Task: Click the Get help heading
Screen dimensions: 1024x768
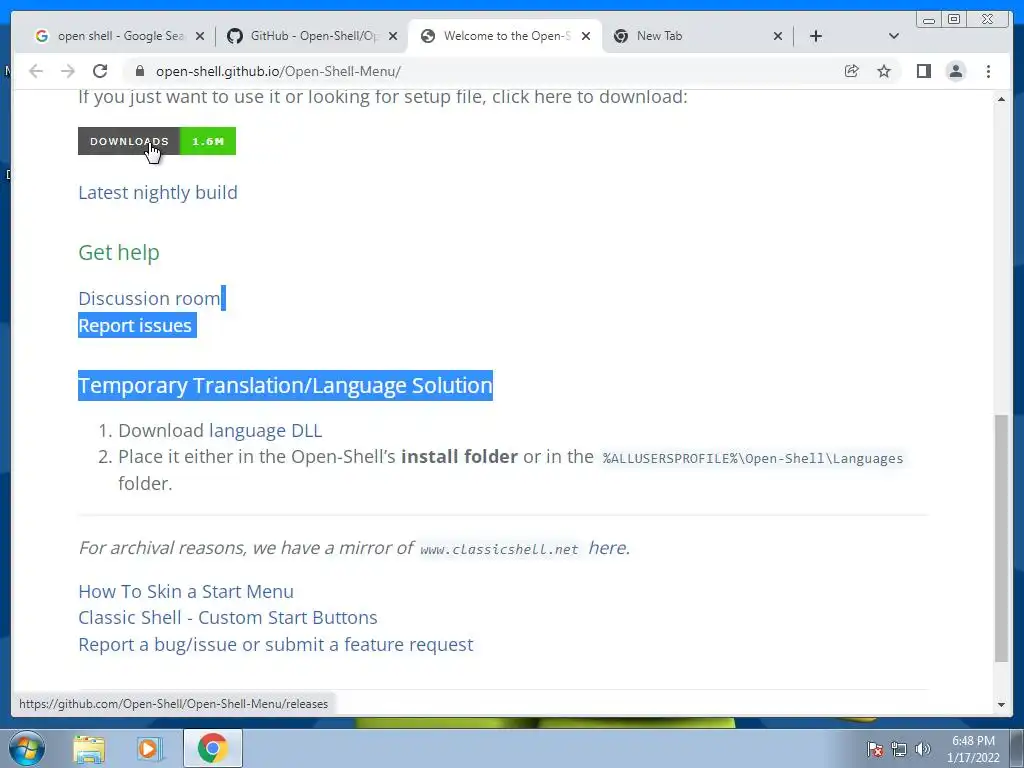Action: (x=119, y=253)
